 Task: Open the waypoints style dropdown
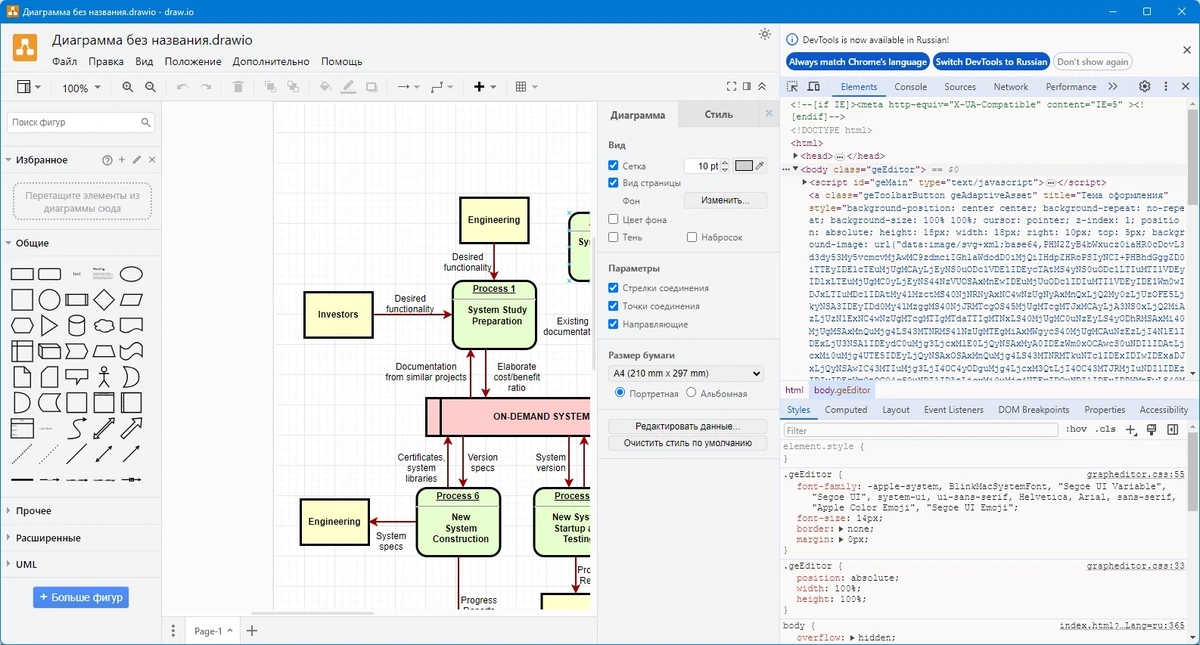pos(441,87)
